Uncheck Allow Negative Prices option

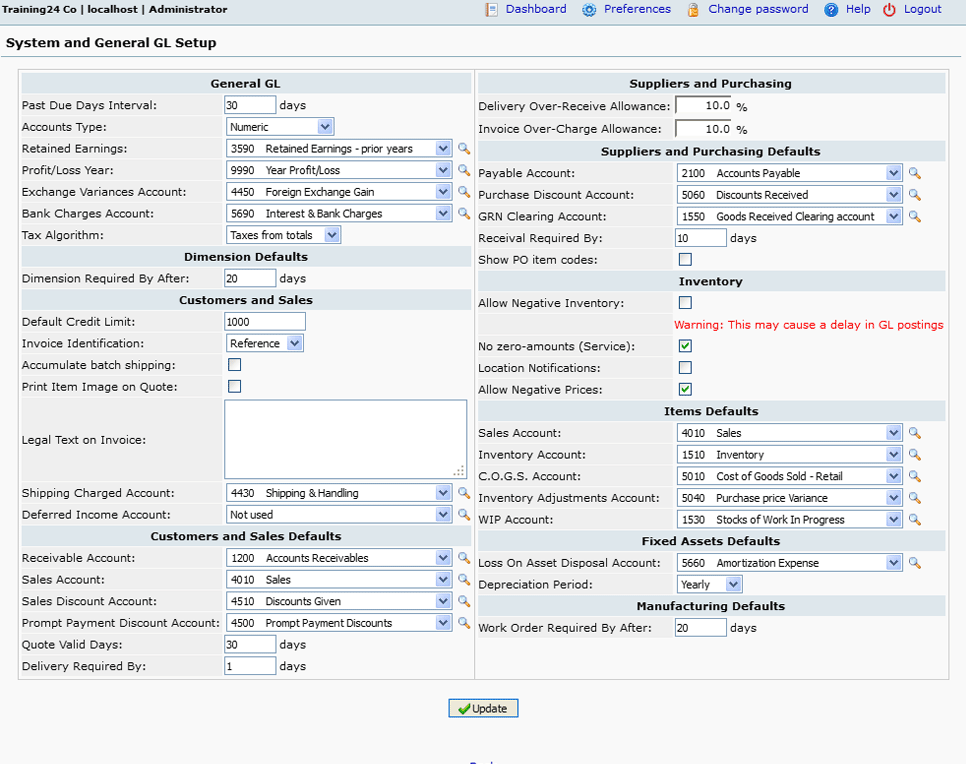click(685, 389)
